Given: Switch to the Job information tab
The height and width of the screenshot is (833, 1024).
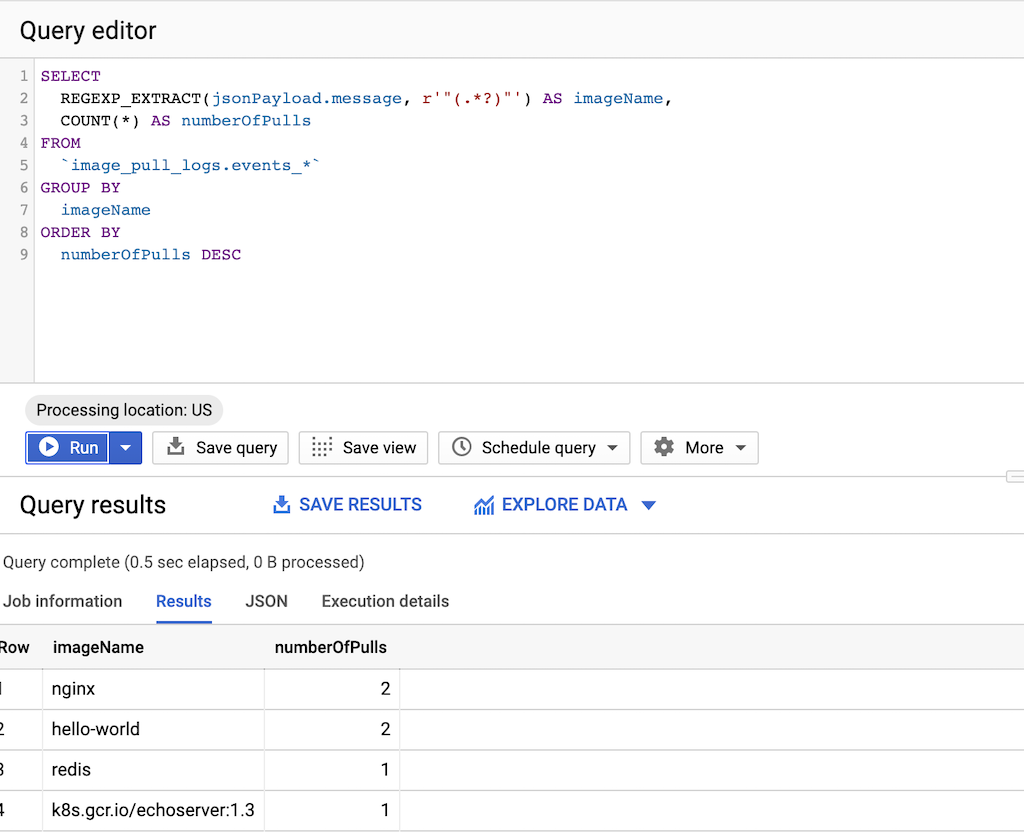Looking at the screenshot, I should [x=62, y=601].
